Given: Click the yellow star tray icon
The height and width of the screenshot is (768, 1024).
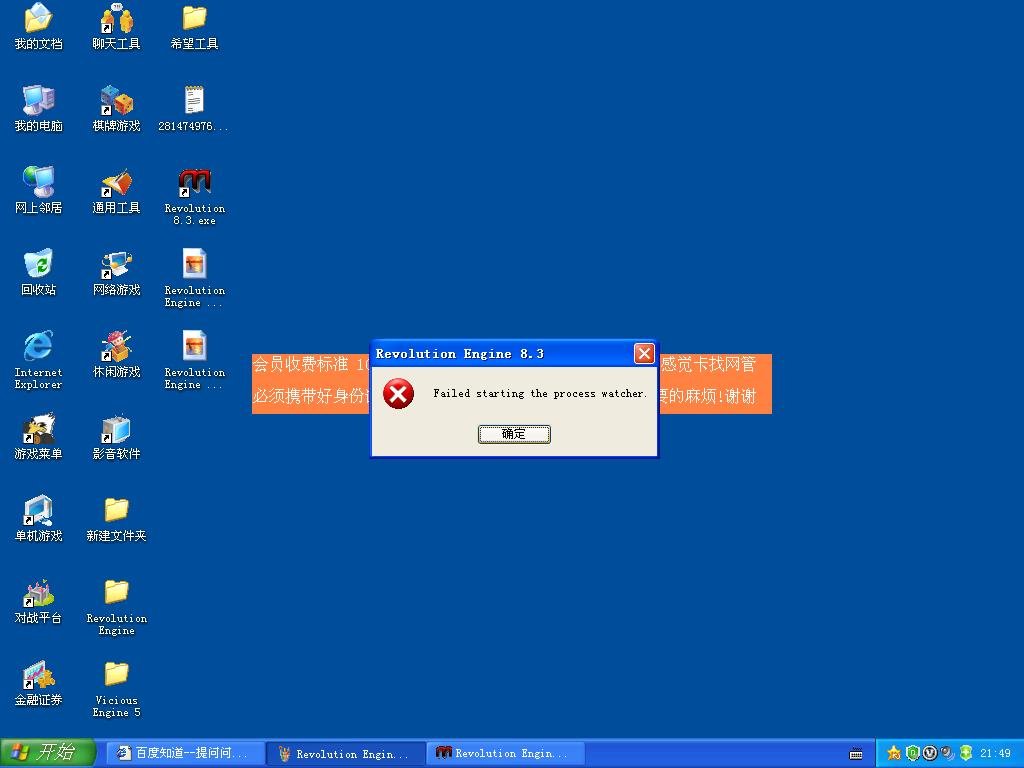Looking at the screenshot, I should click(894, 753).
